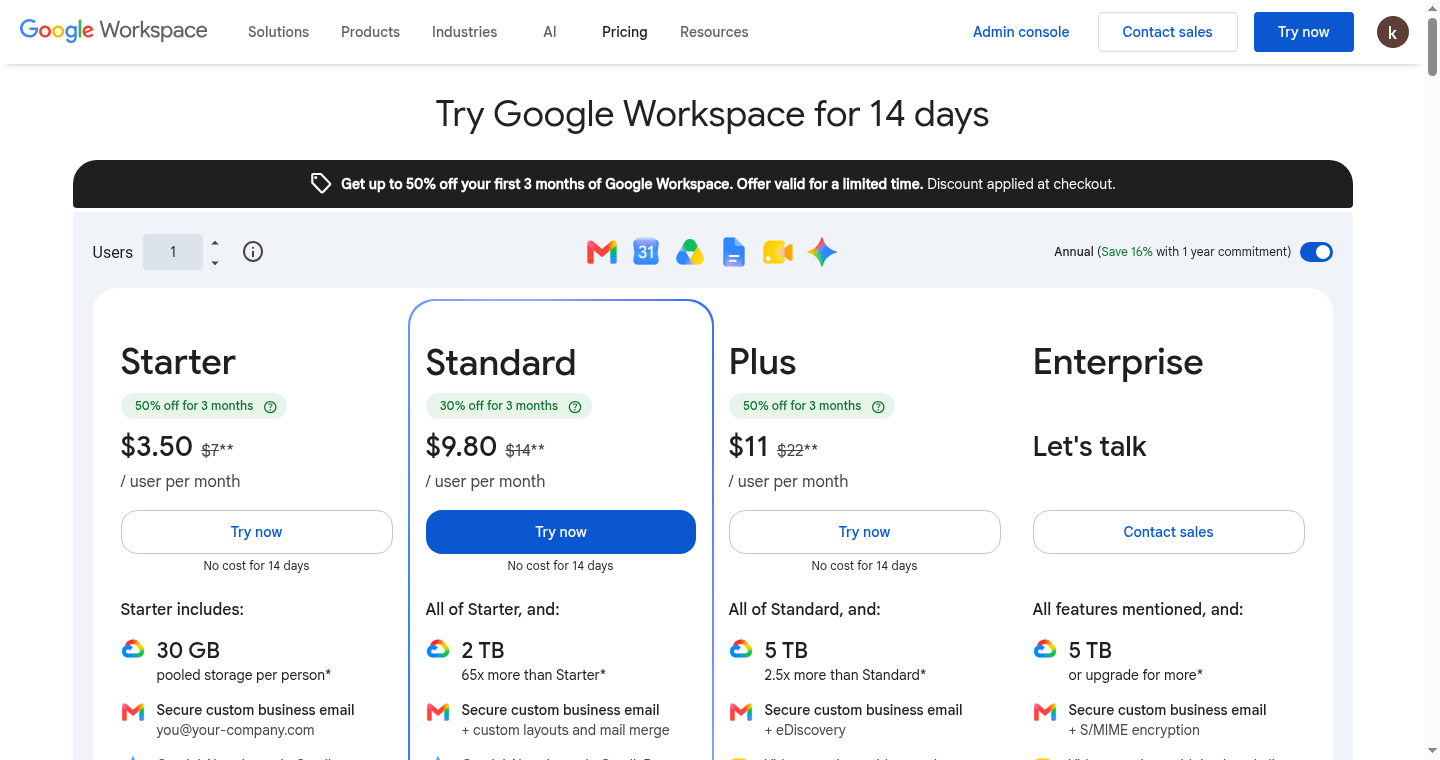Screen dimensions: 1440x760
Task: Increase users with the up arrow
Action: point(215,243)
